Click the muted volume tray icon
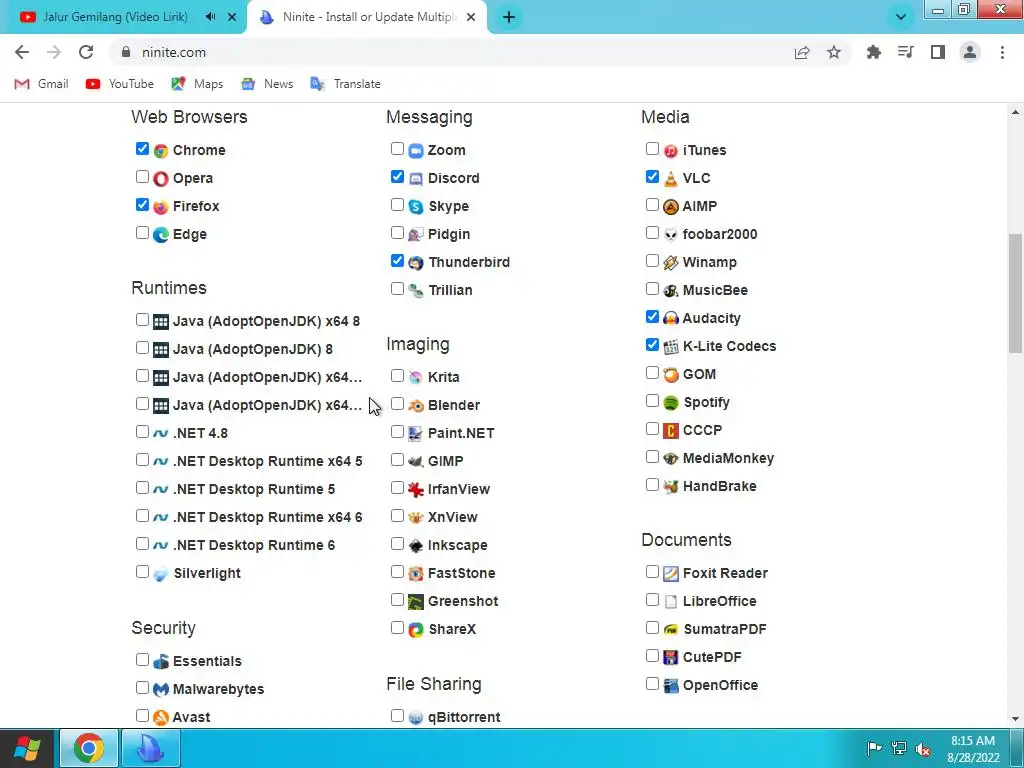Image resolution: width=1024 pixels, height=768 pixels. [x=923, y=748]
